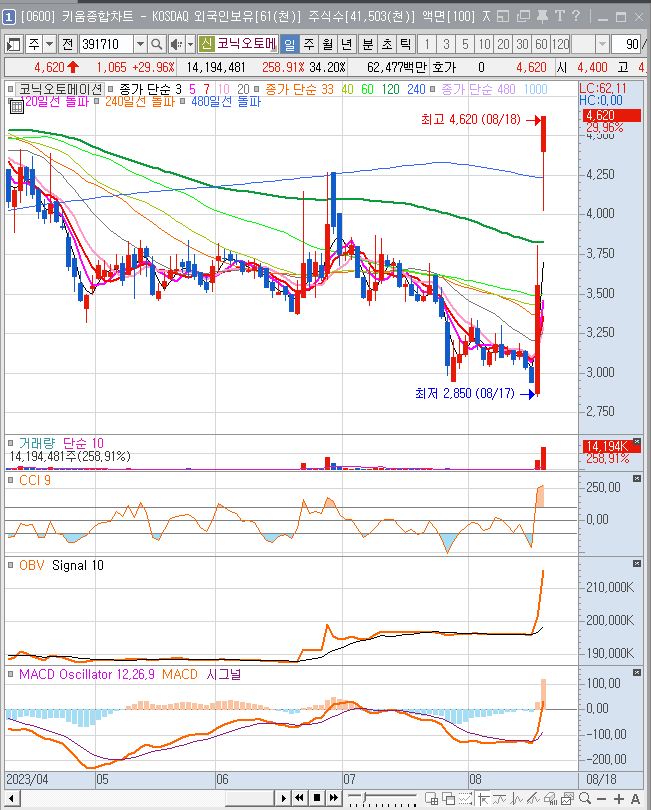Click the letter A icon in bottom toolbar

click(635, 799)
